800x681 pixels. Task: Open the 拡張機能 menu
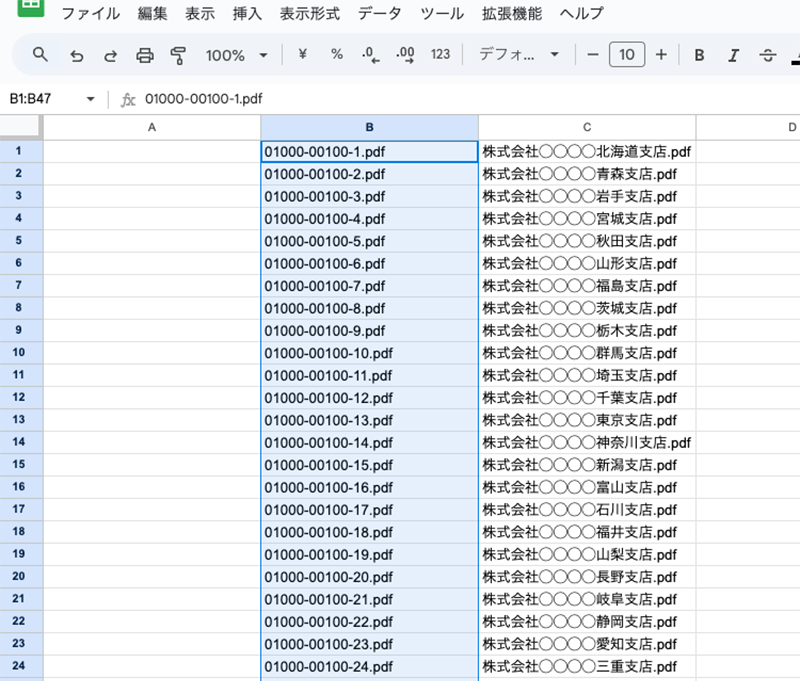(512, 14)
